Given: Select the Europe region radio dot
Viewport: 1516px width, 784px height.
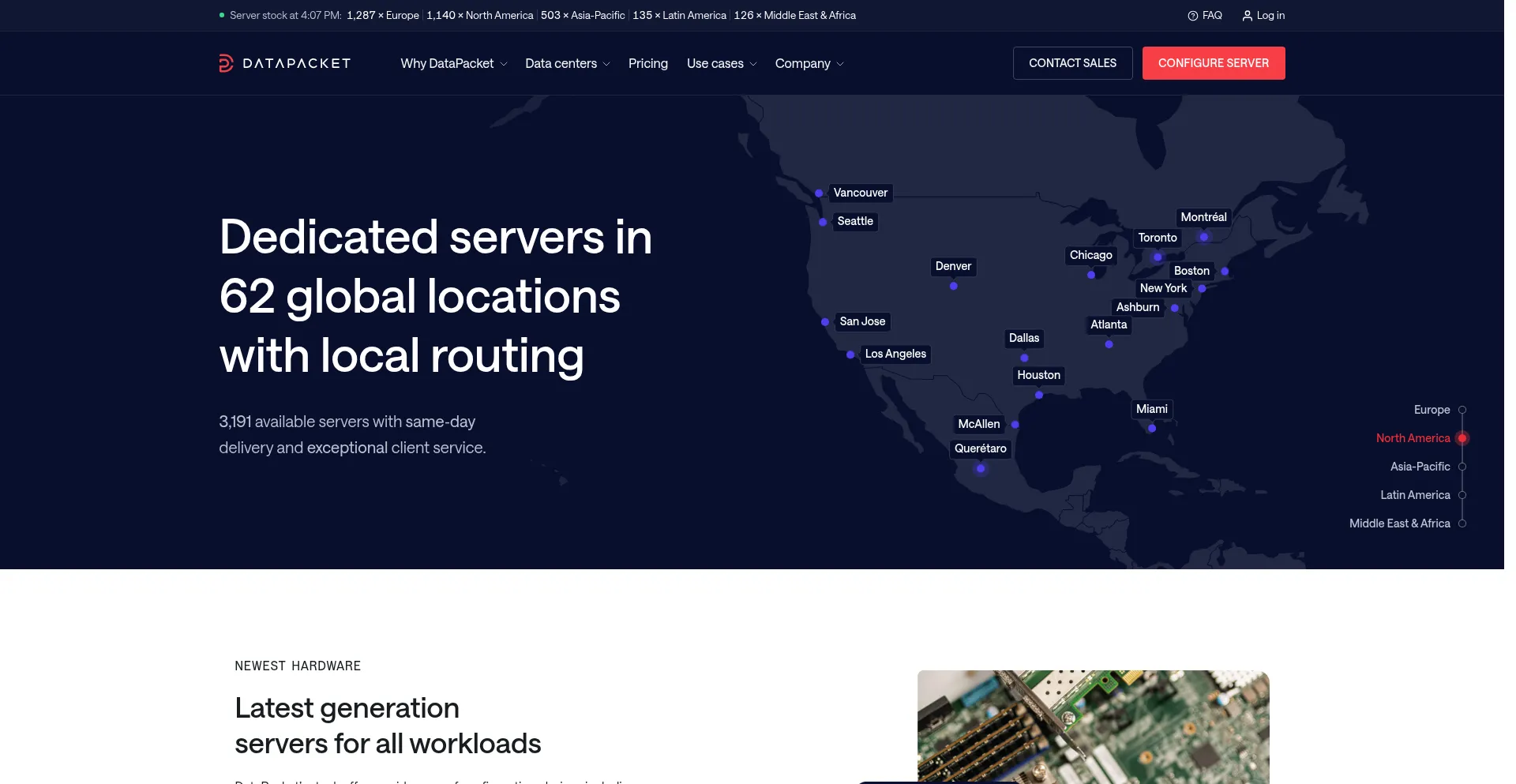Looking at the screenshot, I should tap(1462, 410).
